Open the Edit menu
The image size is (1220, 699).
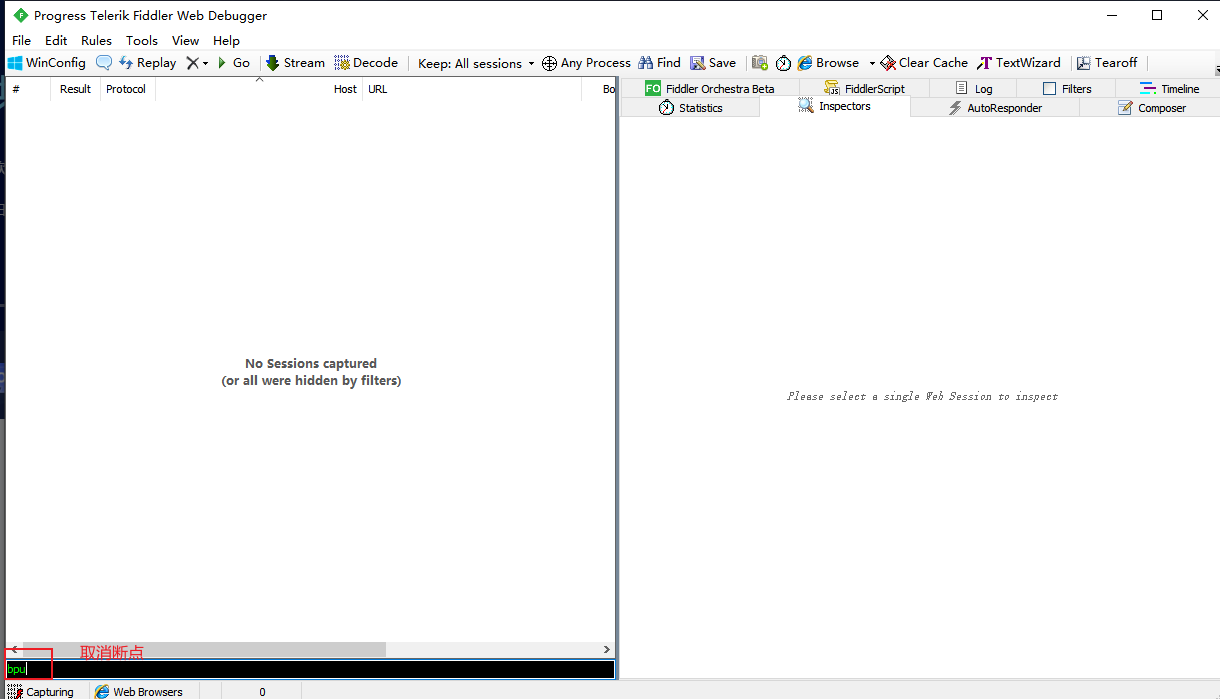click(x=56, y=41)
